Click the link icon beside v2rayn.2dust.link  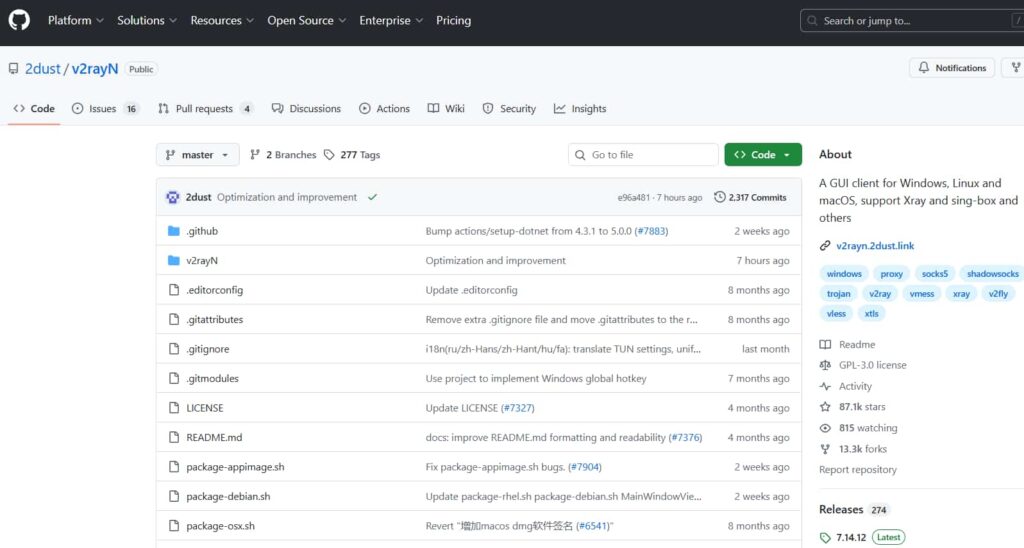(x=825, y=246)
